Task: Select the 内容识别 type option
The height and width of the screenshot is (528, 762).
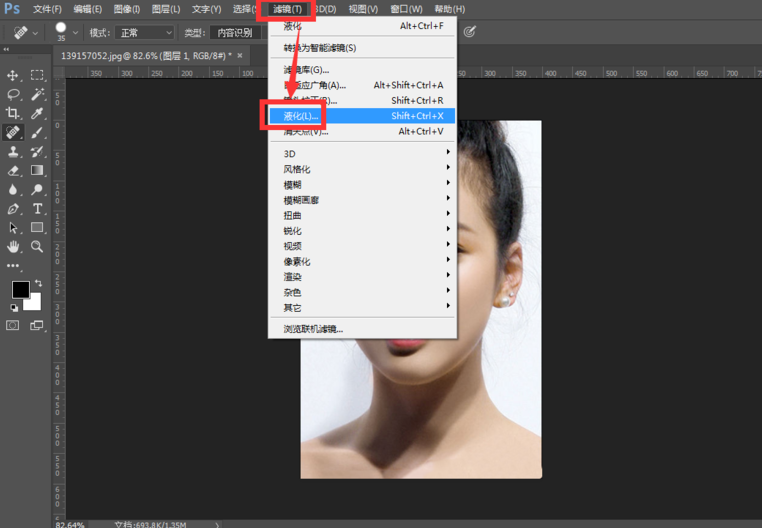Action: click(235, 33)
